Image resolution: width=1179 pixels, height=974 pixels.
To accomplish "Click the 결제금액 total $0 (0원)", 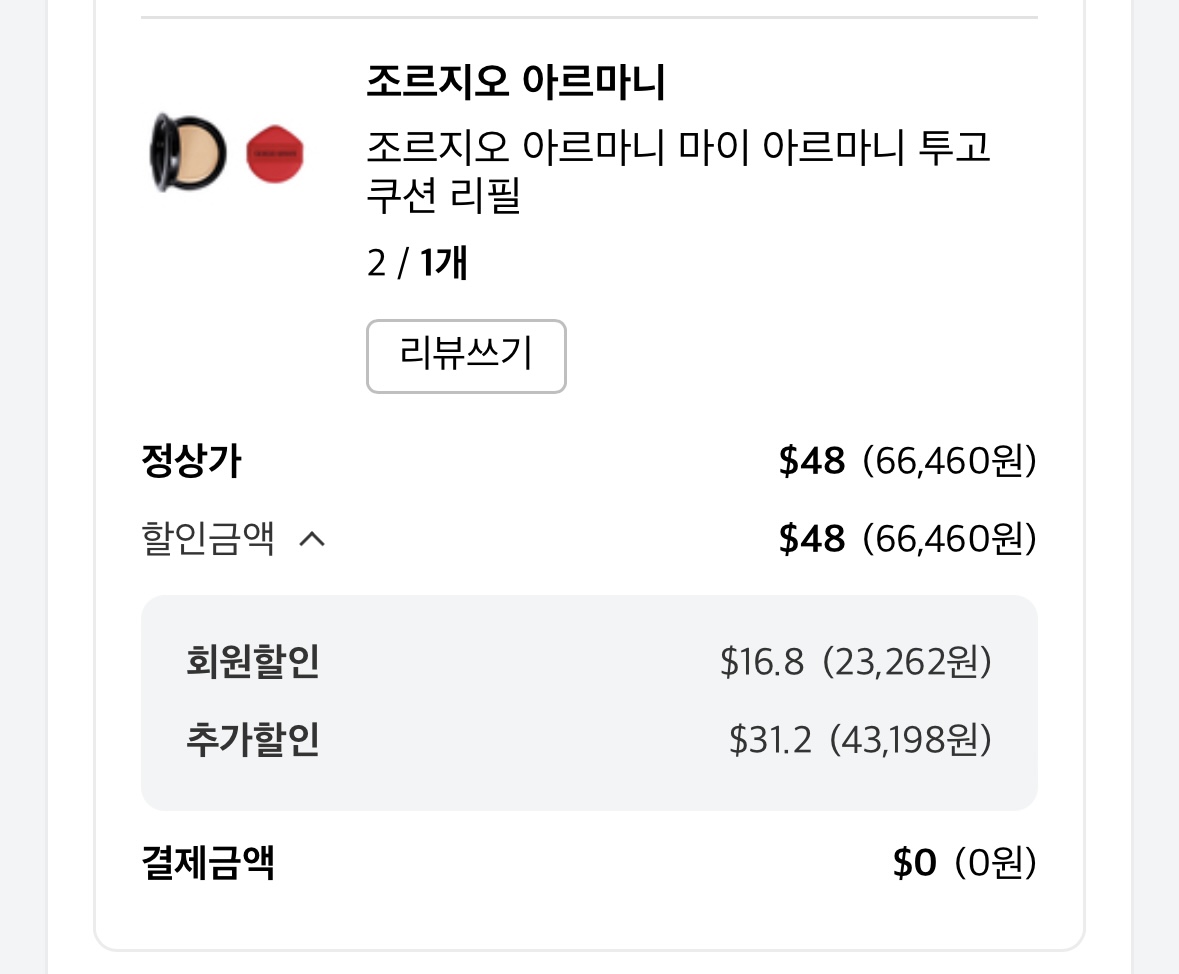I will tap(965, 862).
